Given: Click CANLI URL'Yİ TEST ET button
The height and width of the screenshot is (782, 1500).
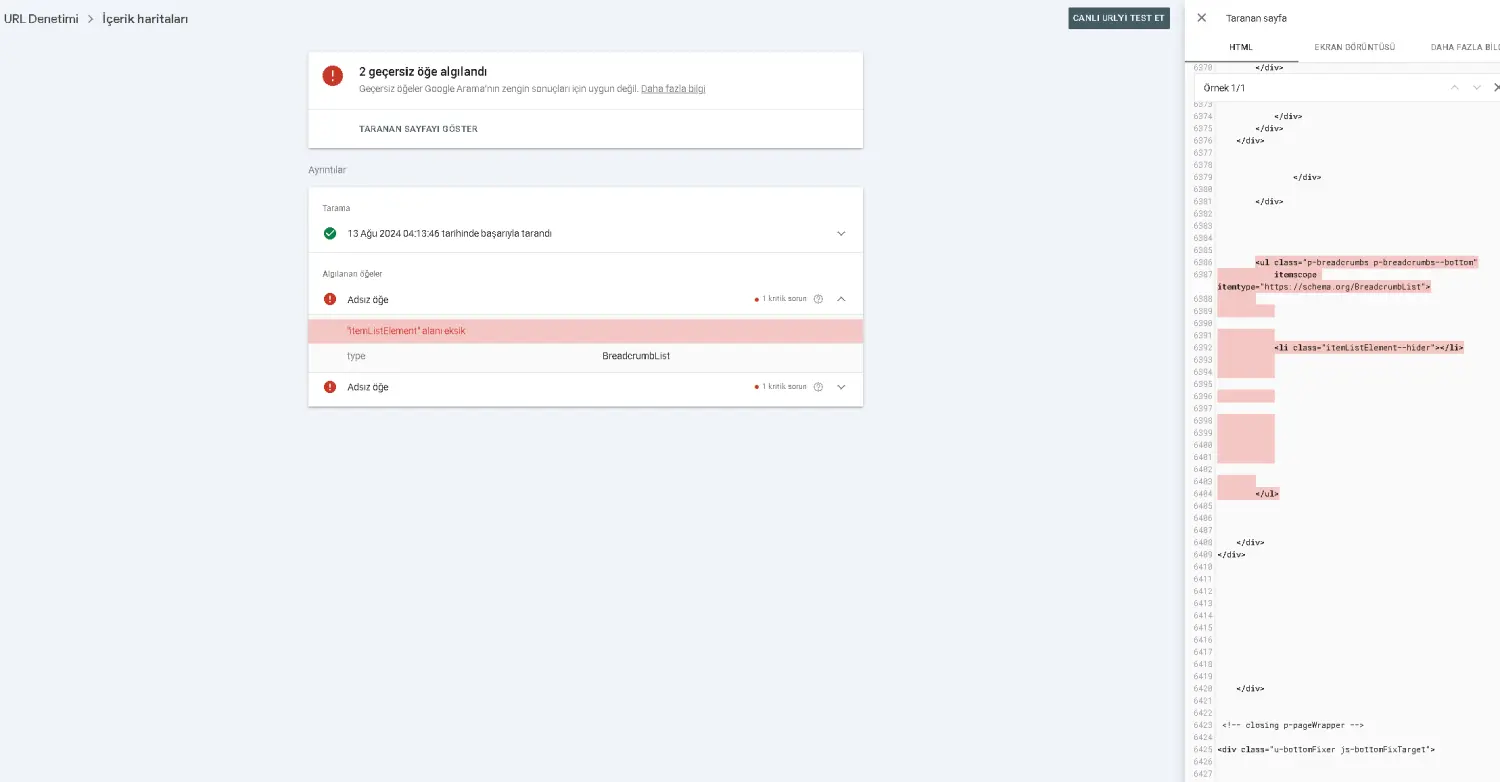Looking at the screenshot, I should [x=1119, y=18].
